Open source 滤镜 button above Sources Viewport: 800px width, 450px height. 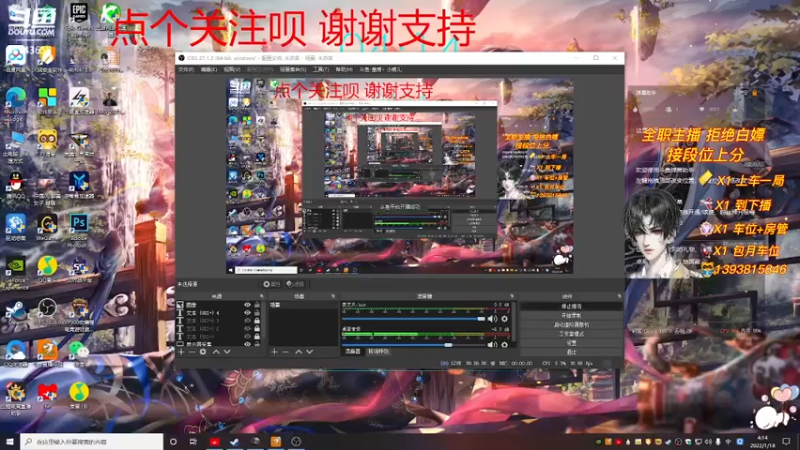pyautogui.click(x=295, y=284)
